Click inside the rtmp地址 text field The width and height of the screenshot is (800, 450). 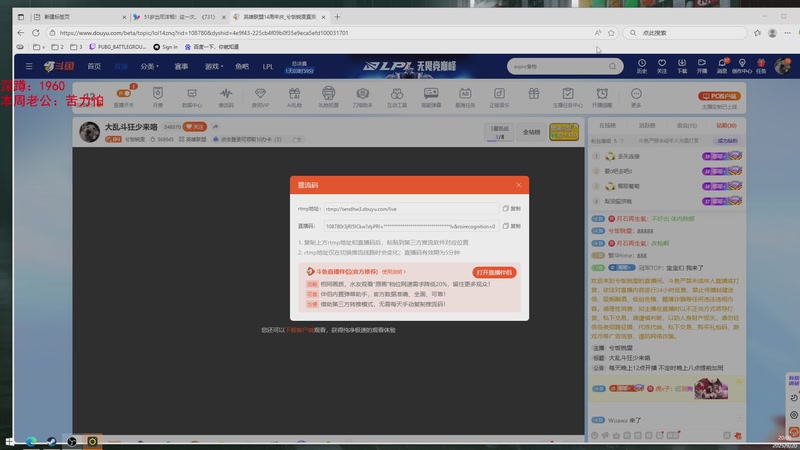(x=411, y=209)
